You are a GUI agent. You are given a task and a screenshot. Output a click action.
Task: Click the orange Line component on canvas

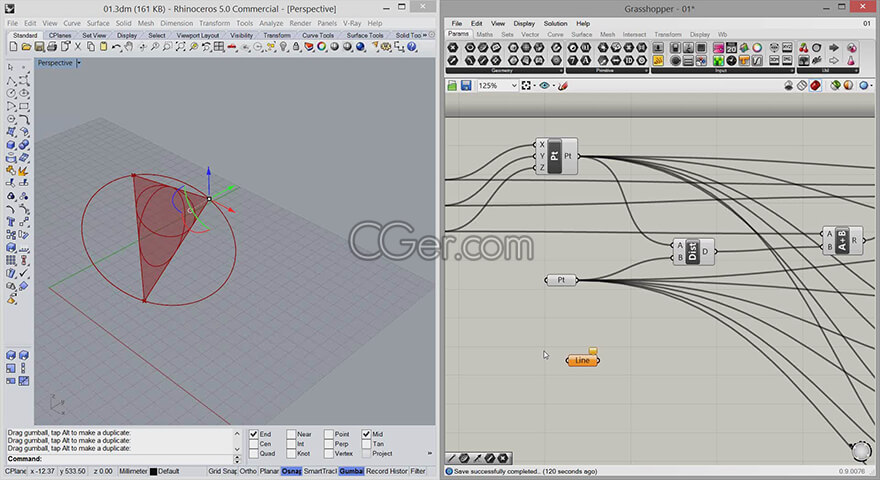[x=583, y=360]
